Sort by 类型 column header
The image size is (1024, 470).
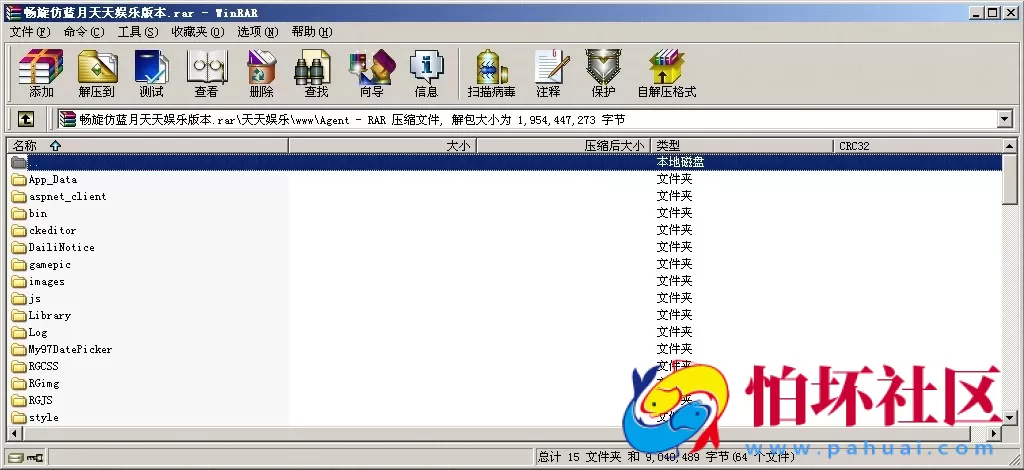pyautogui.click(x=743, y=146)
